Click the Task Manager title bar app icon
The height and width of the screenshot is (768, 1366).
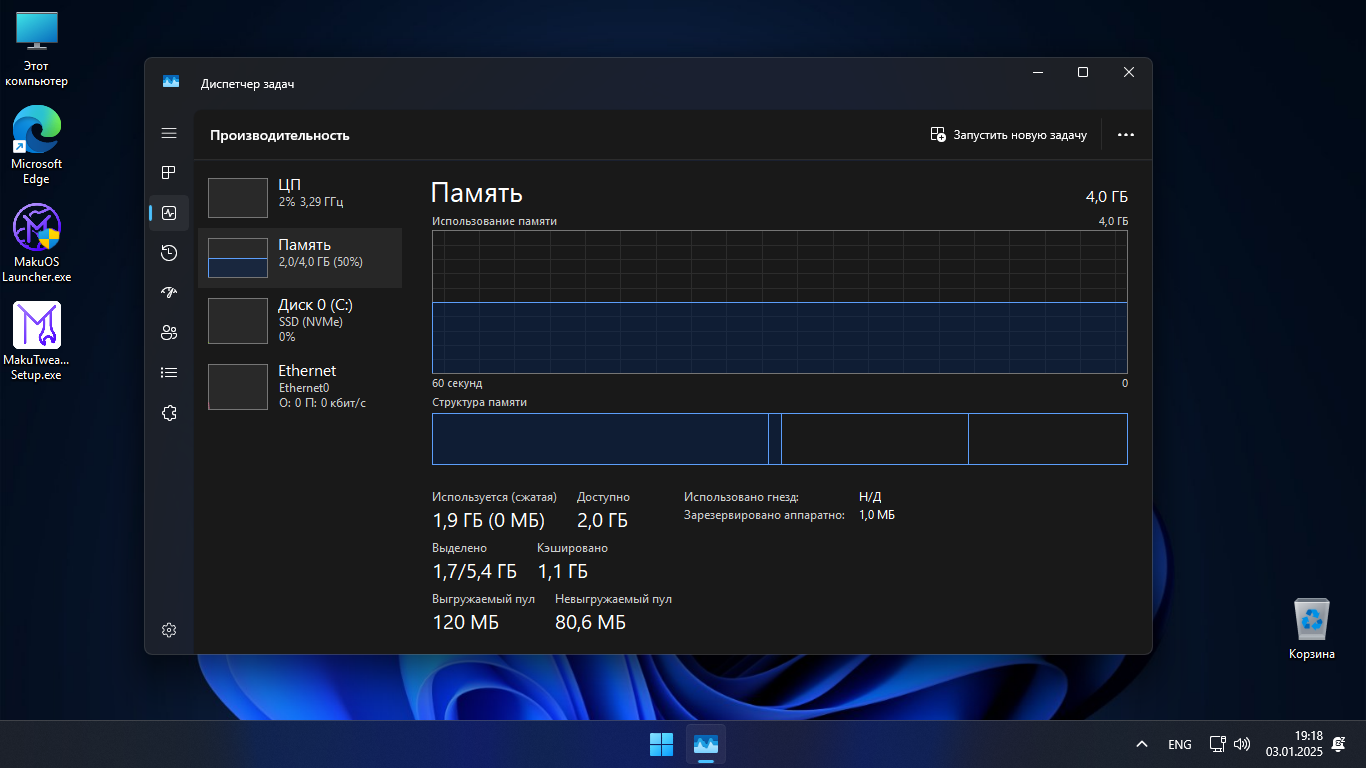click(171, 82)
